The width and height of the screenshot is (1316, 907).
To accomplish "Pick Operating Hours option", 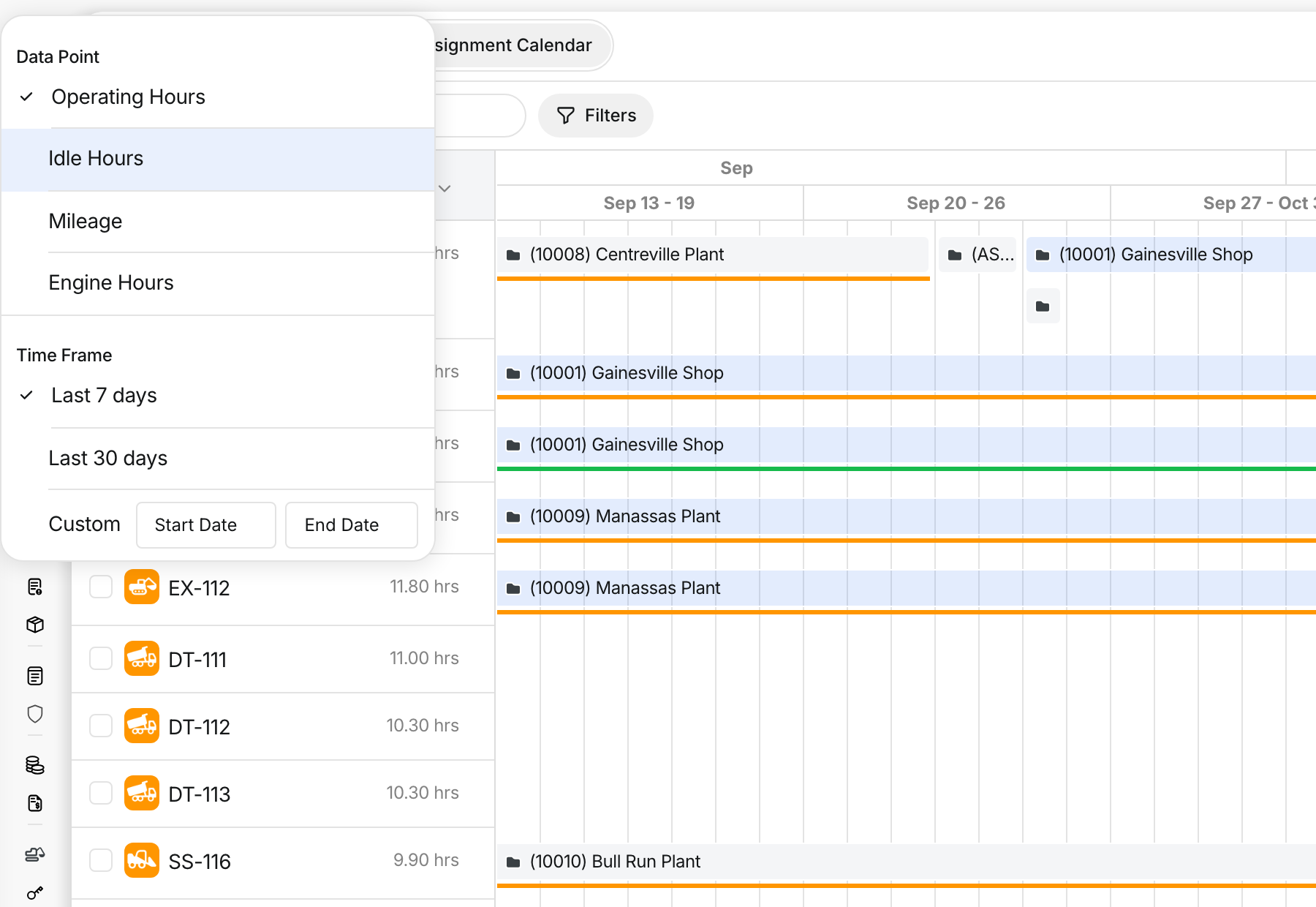I will pos(218,97).
